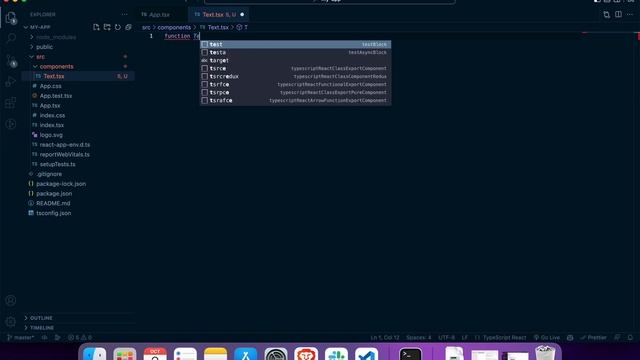Choose the 'tsrcredux' snippet suggestion
Image resolution: width=640 pixels, height=360 pixels.
tap(296, 76)
